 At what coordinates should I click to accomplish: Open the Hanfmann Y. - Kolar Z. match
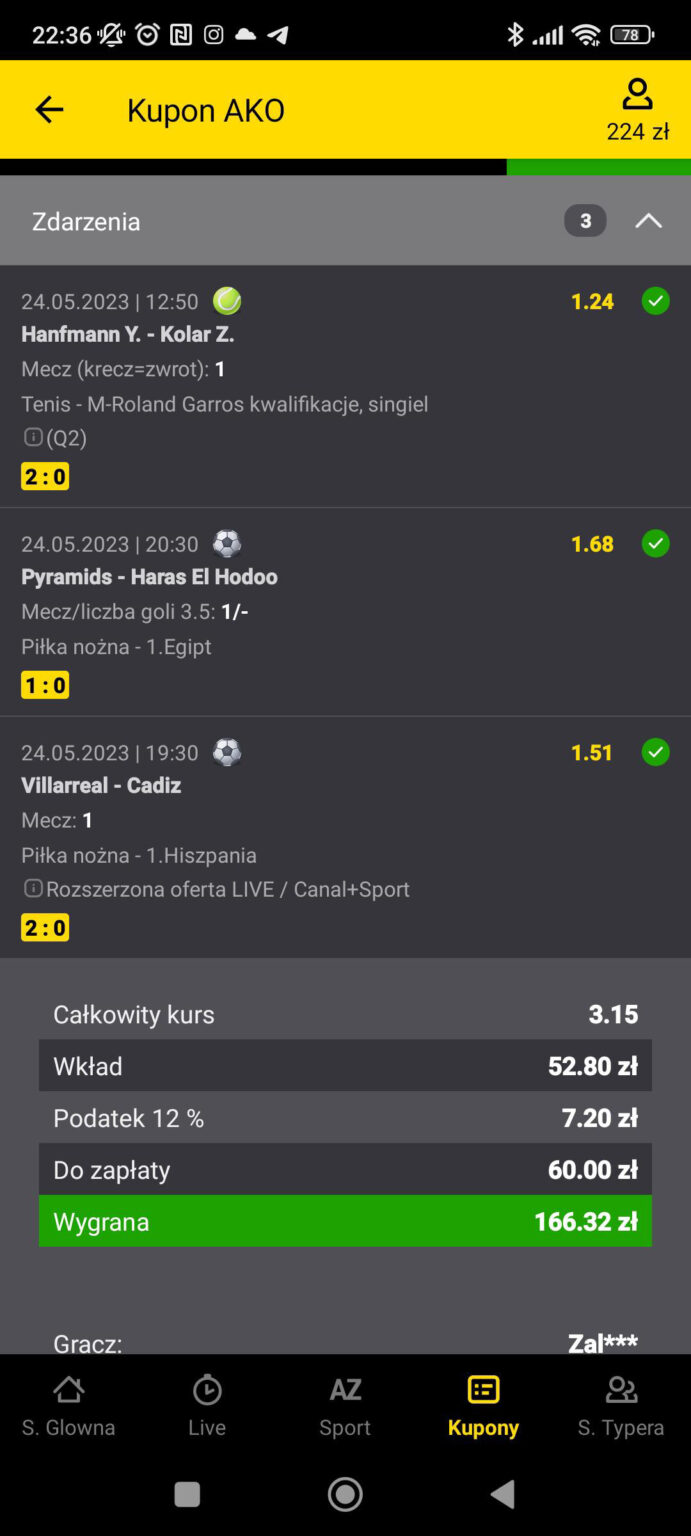click(x=127, y=334)
